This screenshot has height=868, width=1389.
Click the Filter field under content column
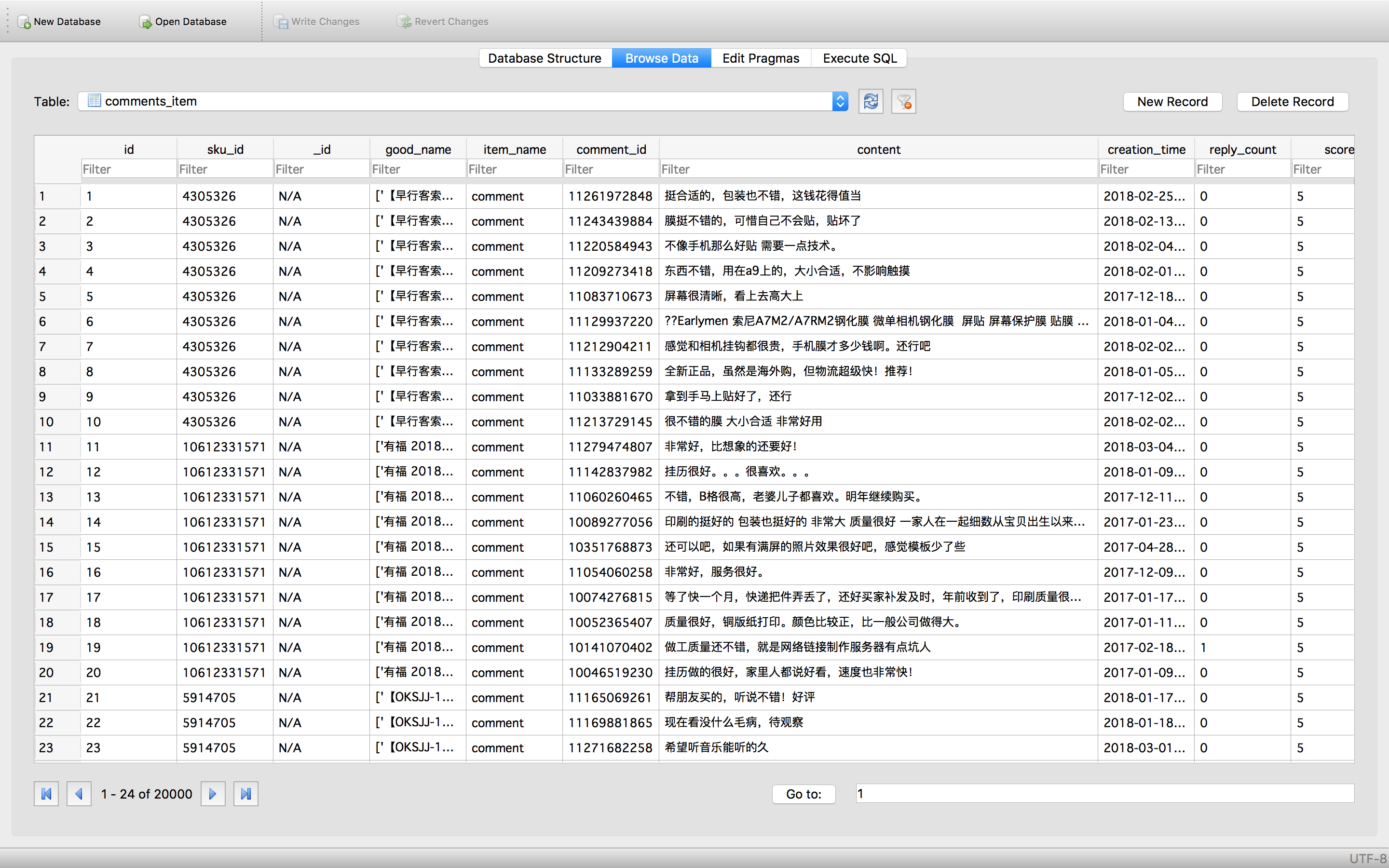(878, 169)
